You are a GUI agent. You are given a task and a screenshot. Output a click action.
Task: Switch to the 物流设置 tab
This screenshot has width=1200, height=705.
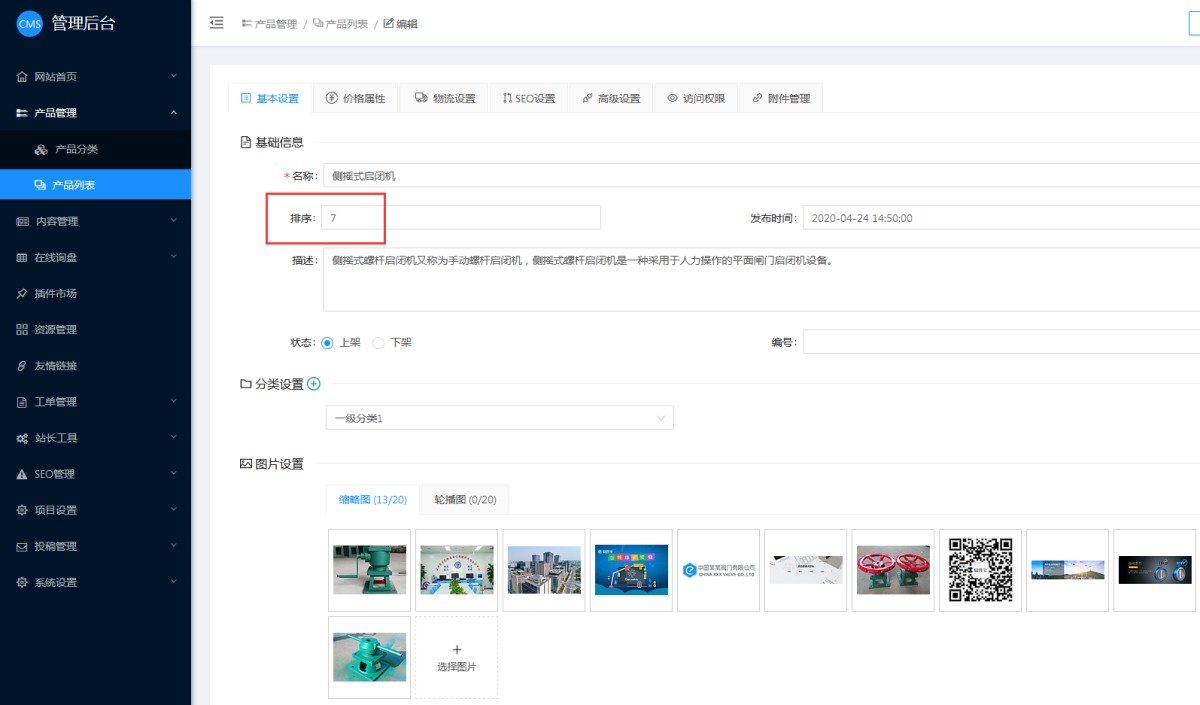(445, 98)
